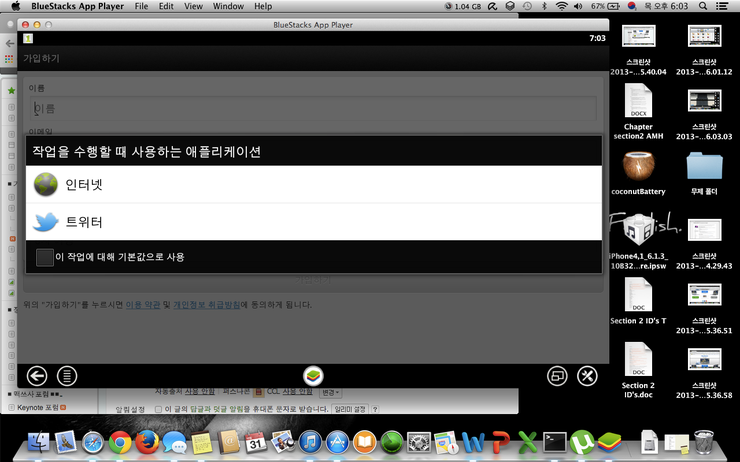Image resolution: width=740 pixels, height=462 pixels.
Task: Open the Apple menu
Action: tap(16, 6)
